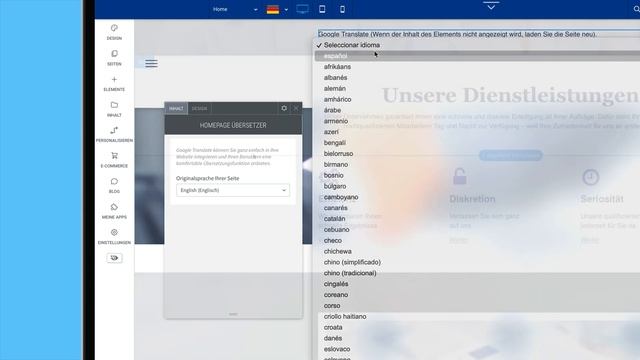The image size is (640, 360).
Task: Pick 'coreano' language
Action: [336, 295]
